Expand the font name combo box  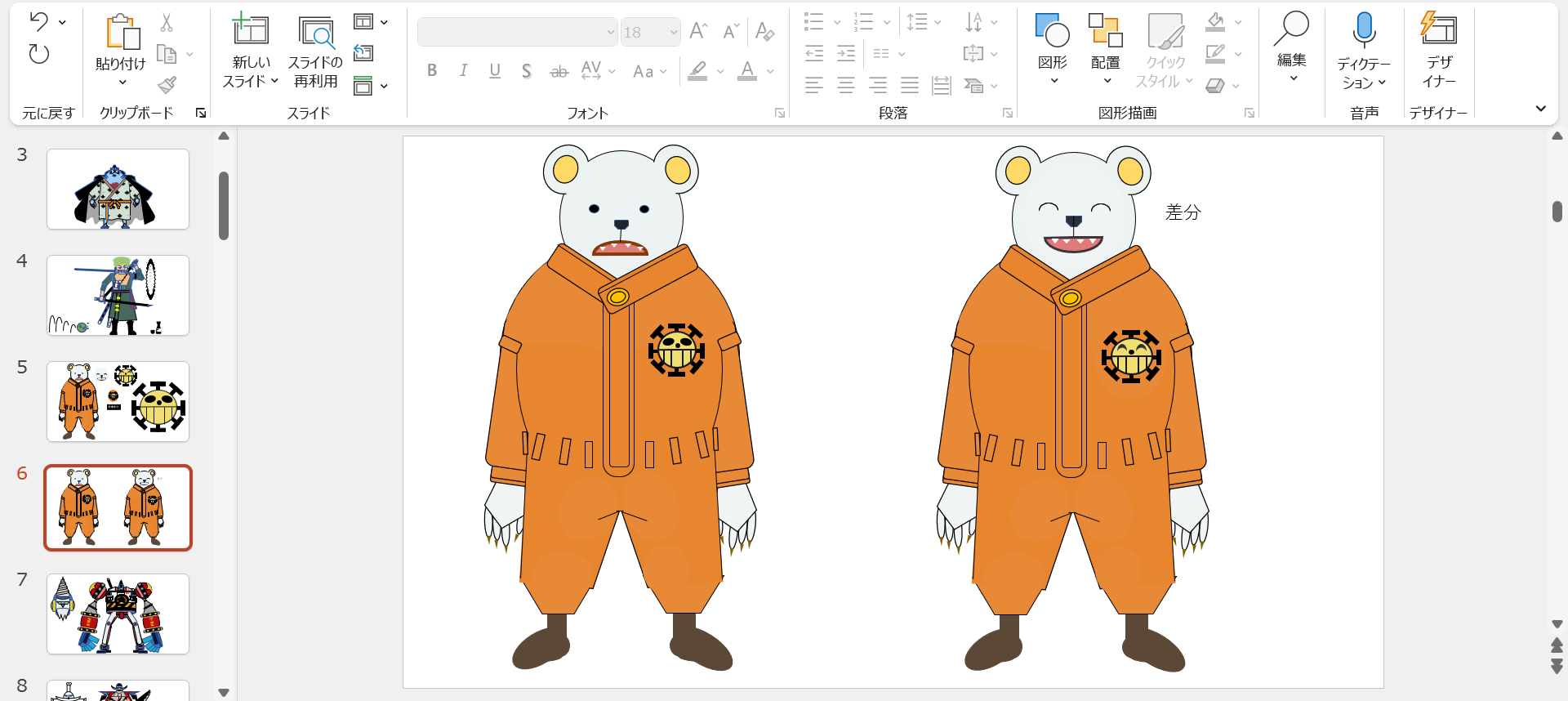click(x=610, y=33)
